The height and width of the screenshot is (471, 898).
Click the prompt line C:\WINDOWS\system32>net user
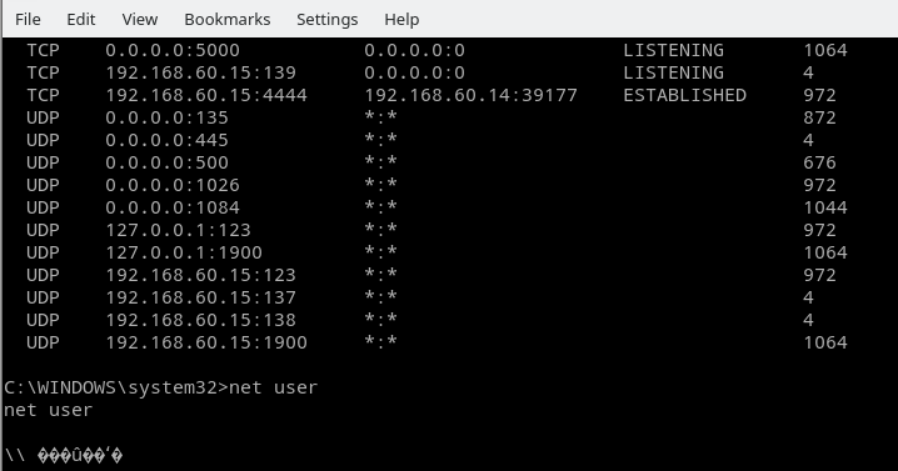pos(160,388)
